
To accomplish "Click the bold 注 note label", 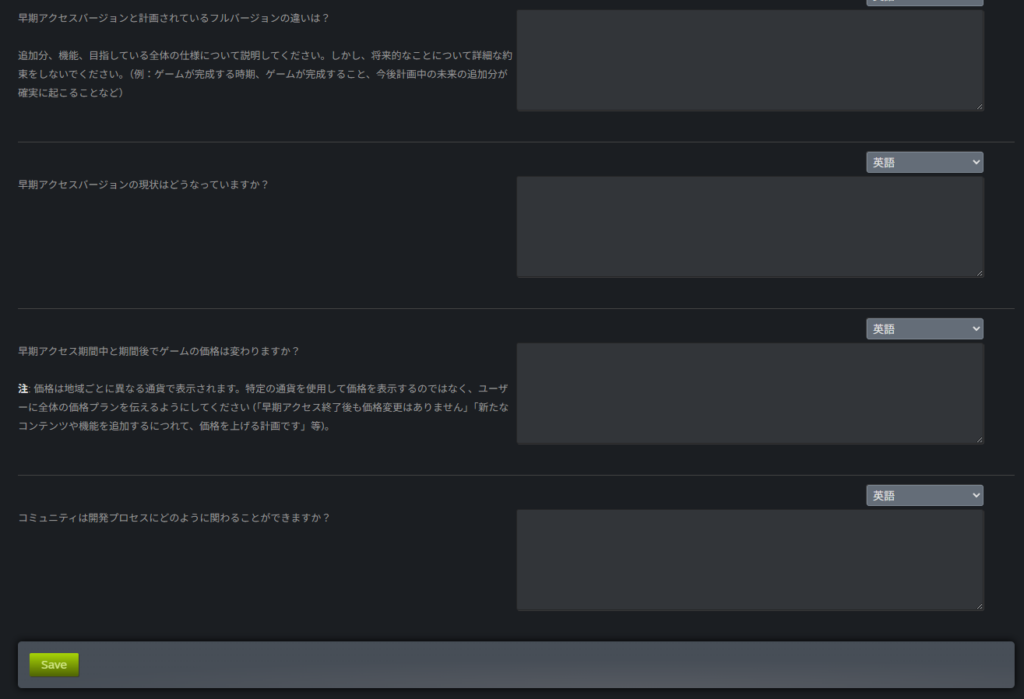I will 23,387.
